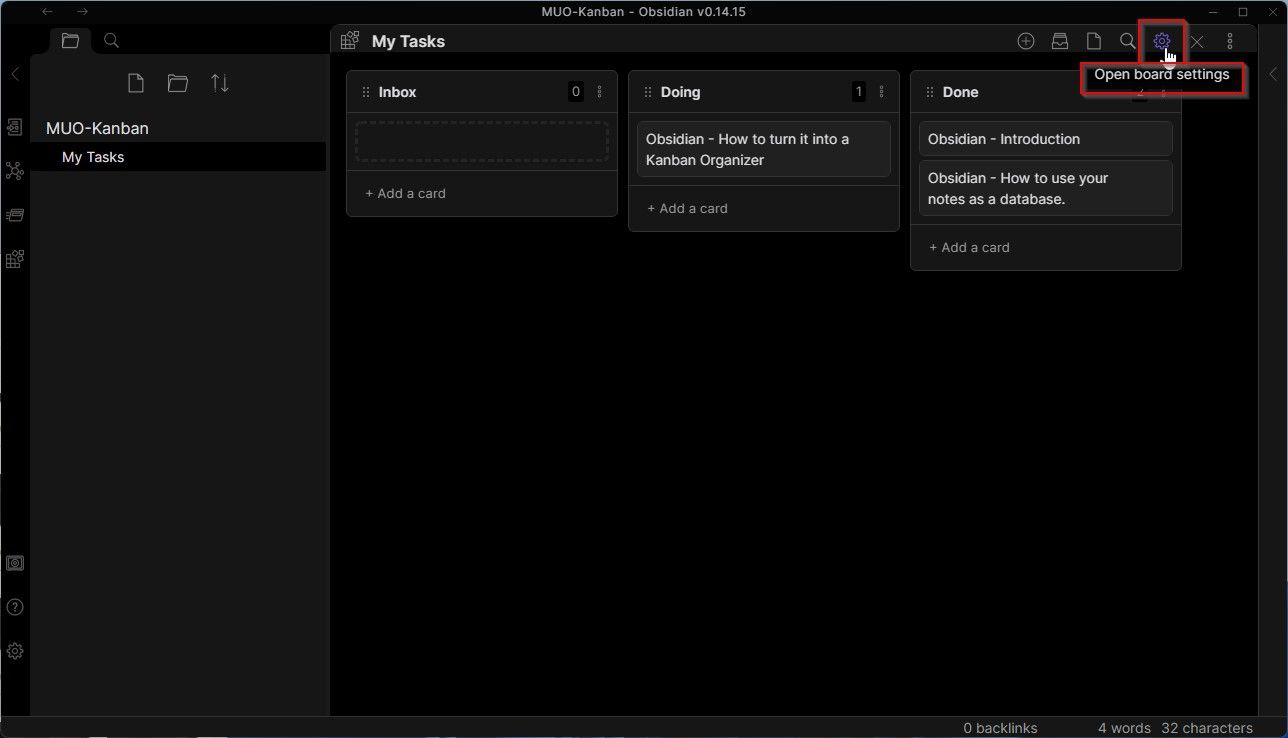Select the Obsidian - Introduction card
1288x738 pixels.
[1046, 139]
